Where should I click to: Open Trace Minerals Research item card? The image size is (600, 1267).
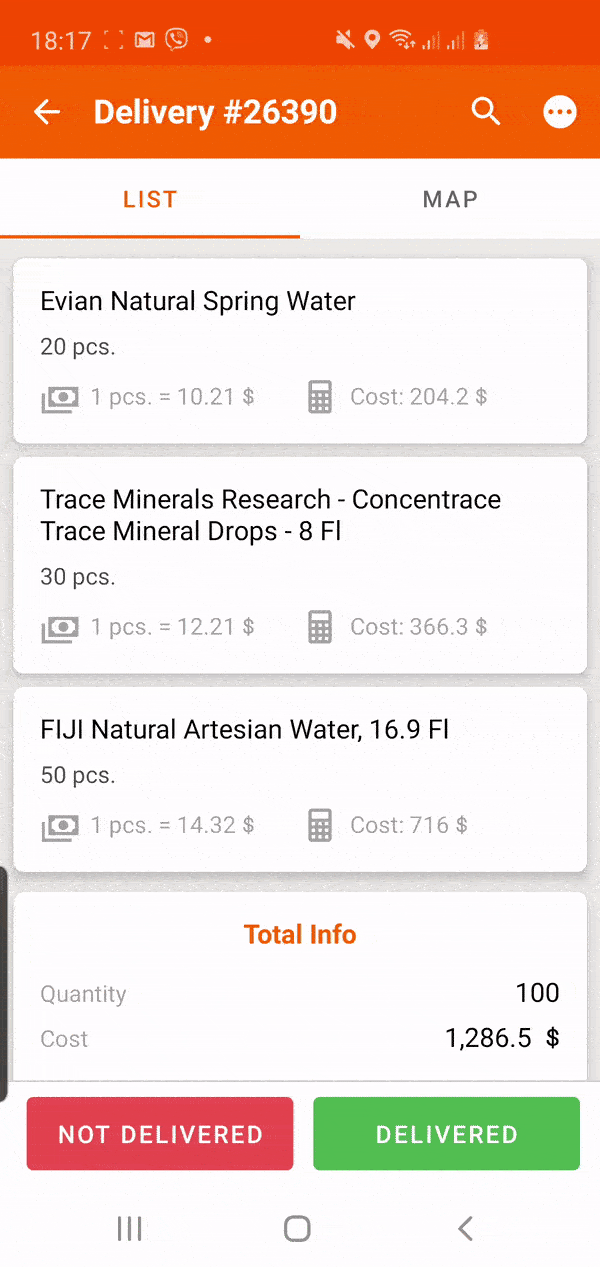click(300, 565)
